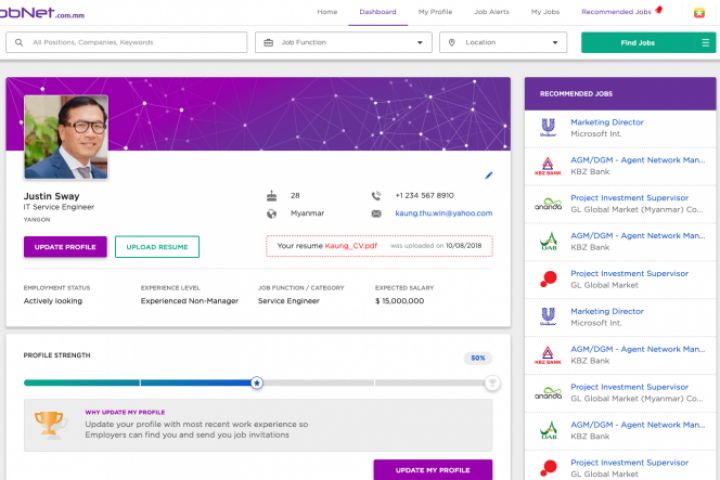Image resolution: width=720 pixels, height=480 pixels.
Task: Click the first ananda logo icon
Action: (x=548, y=204)
